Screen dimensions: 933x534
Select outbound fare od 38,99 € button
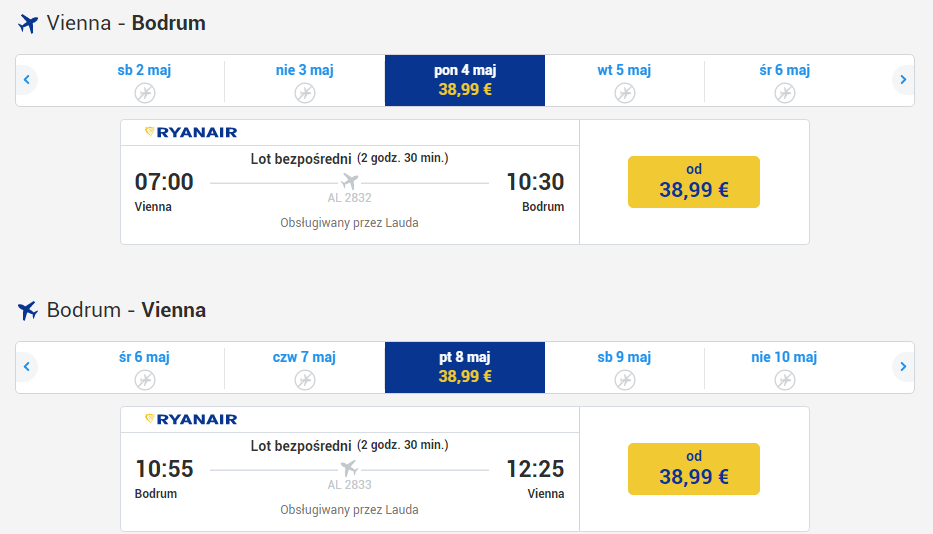tap(694, 182)
